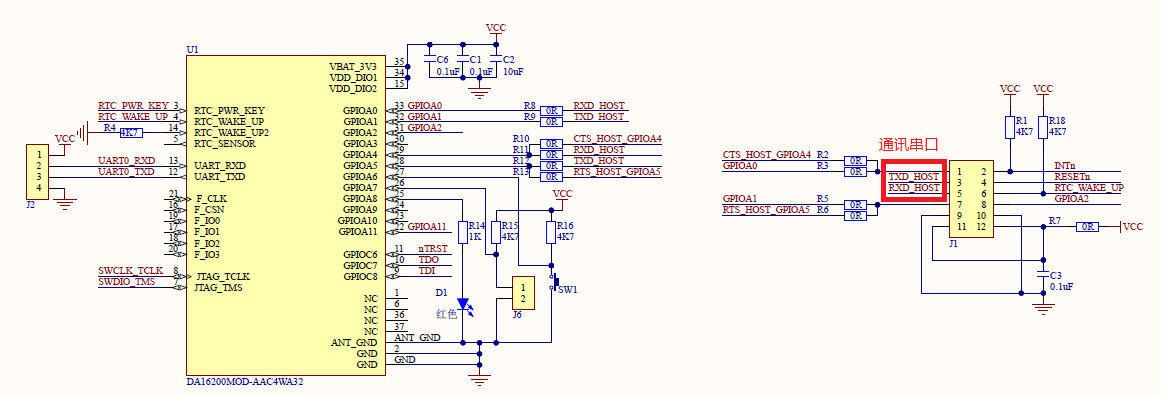Select the GPIOC6 pin name
Viewport: 1161px width, 397px height.
[x=361, y=254]
